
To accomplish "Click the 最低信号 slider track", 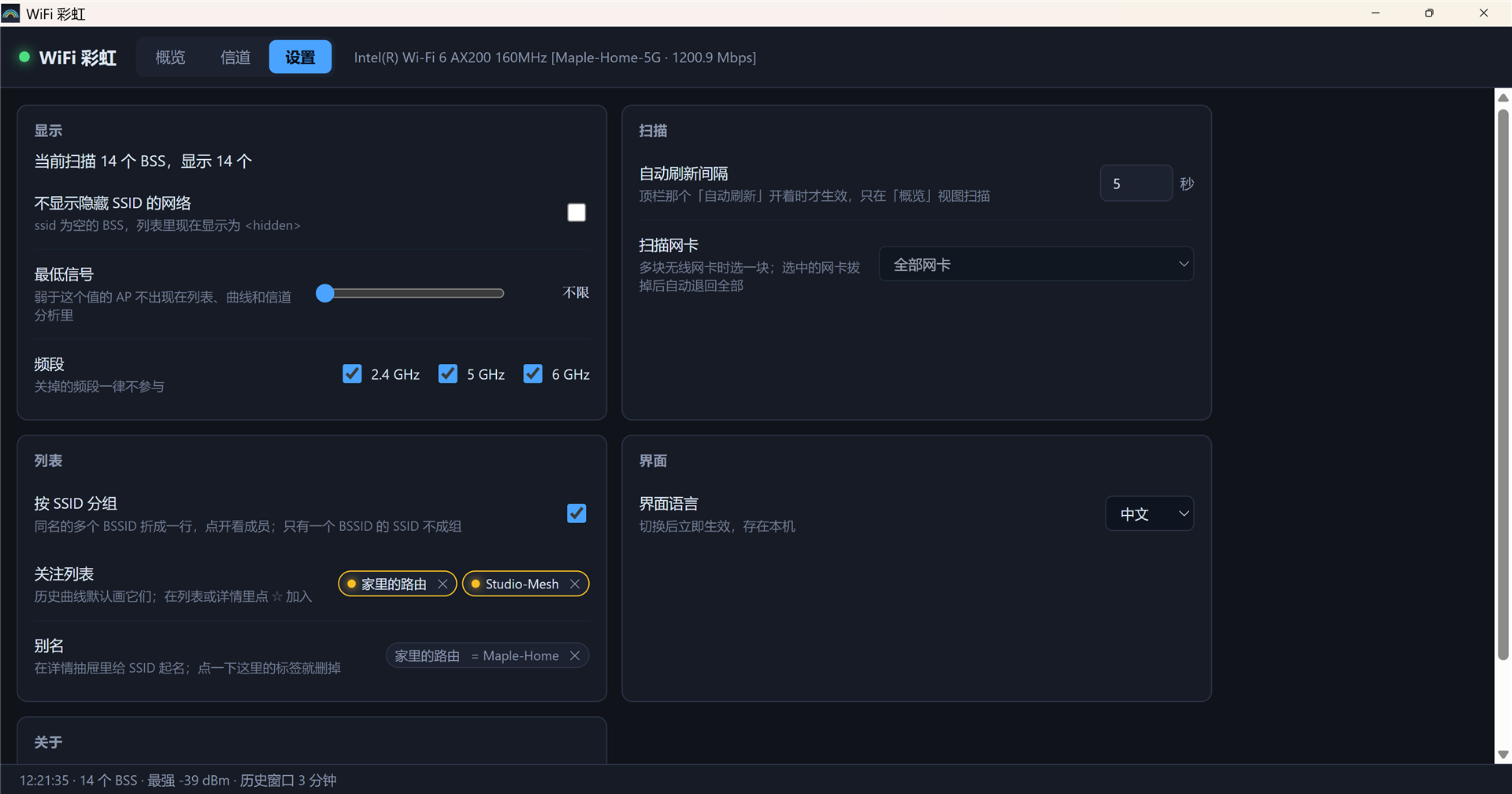I will (409, 293).
